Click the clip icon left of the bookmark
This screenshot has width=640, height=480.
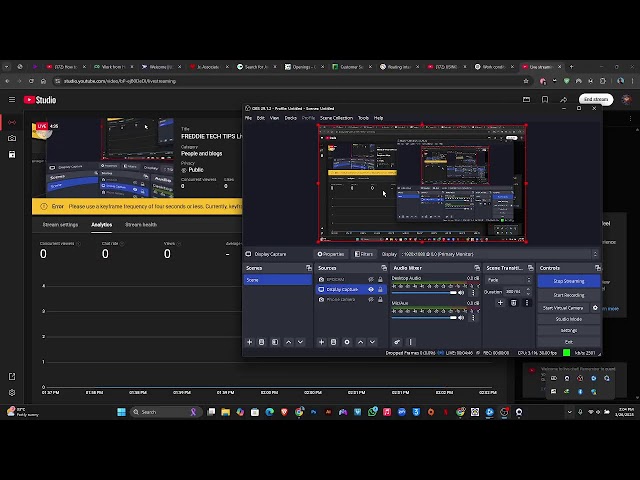click(527, 100)
